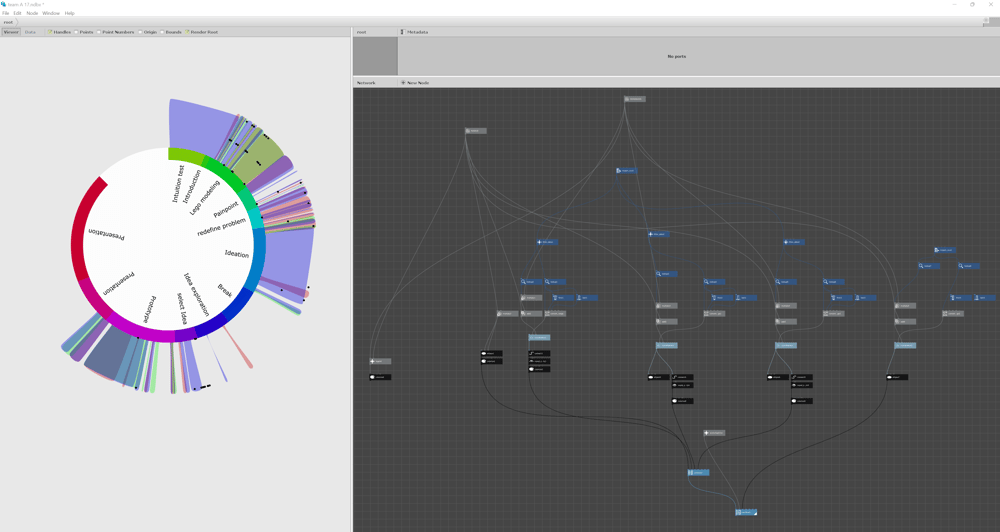Select the teal combine node above the rendered node
The image size is (1000, 532).
698,473
